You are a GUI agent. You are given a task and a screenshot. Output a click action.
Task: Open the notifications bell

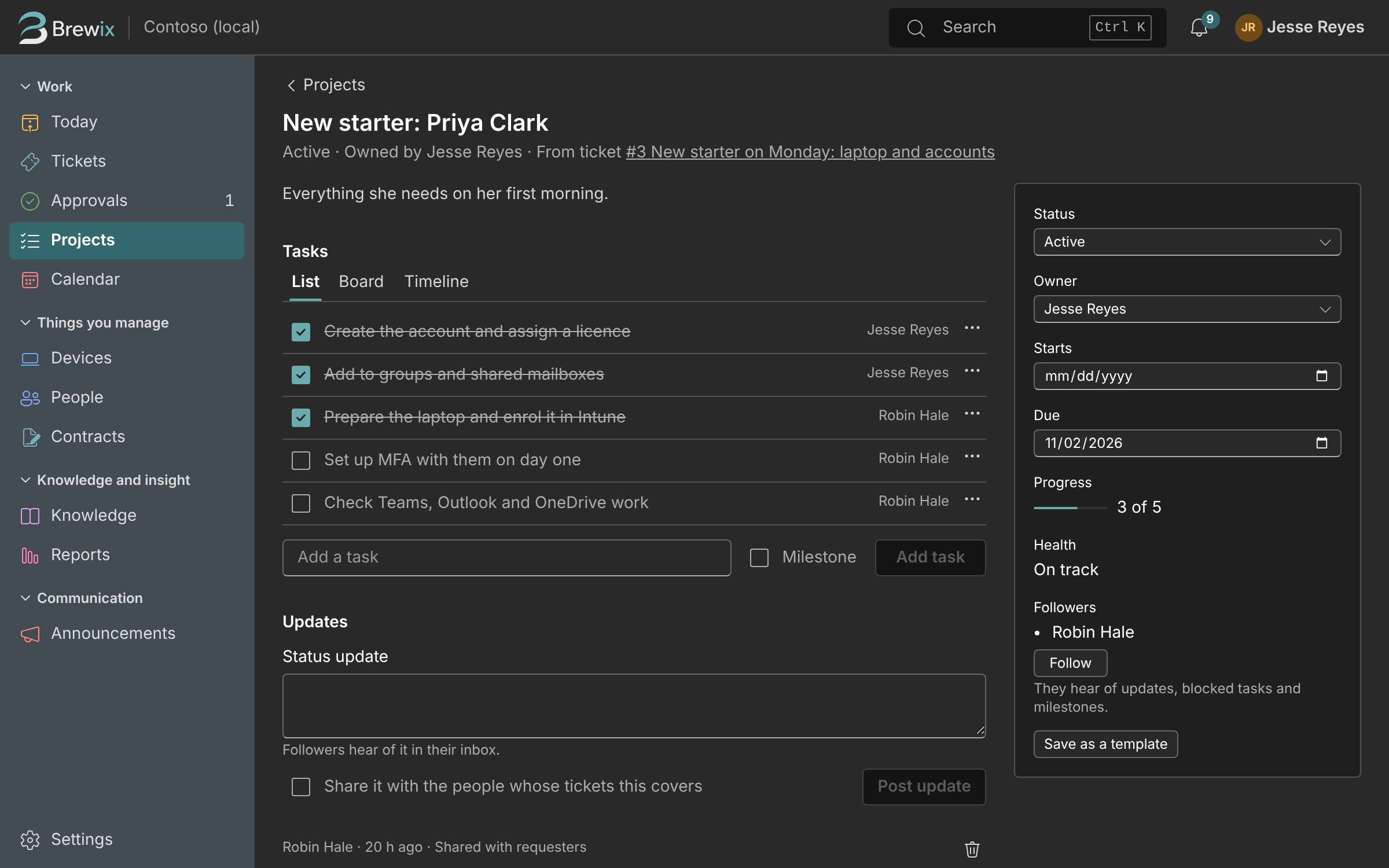tap(1199, 27)
